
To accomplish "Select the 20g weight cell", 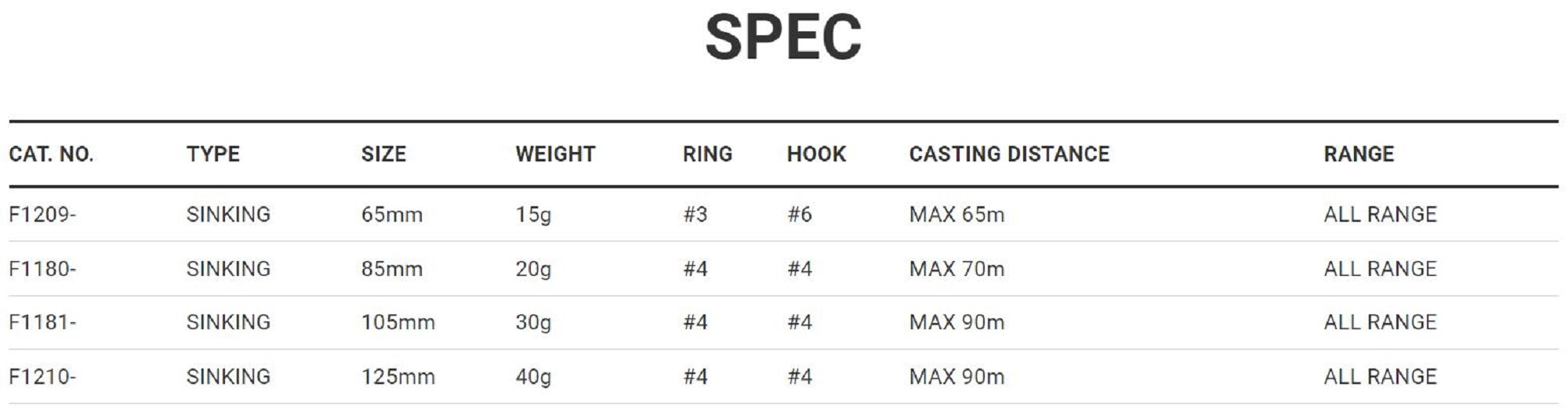I will click(533, 269).
